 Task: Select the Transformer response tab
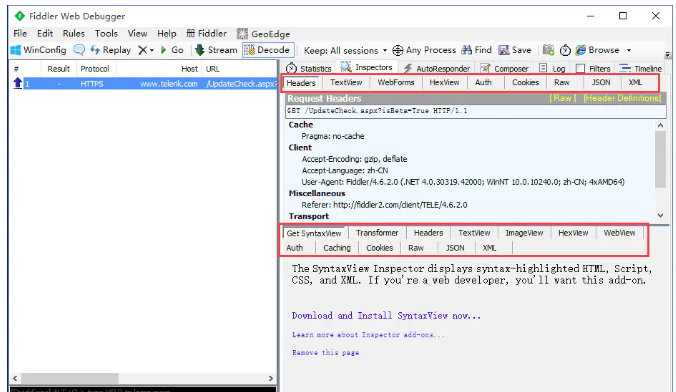(x=377, y=233)
